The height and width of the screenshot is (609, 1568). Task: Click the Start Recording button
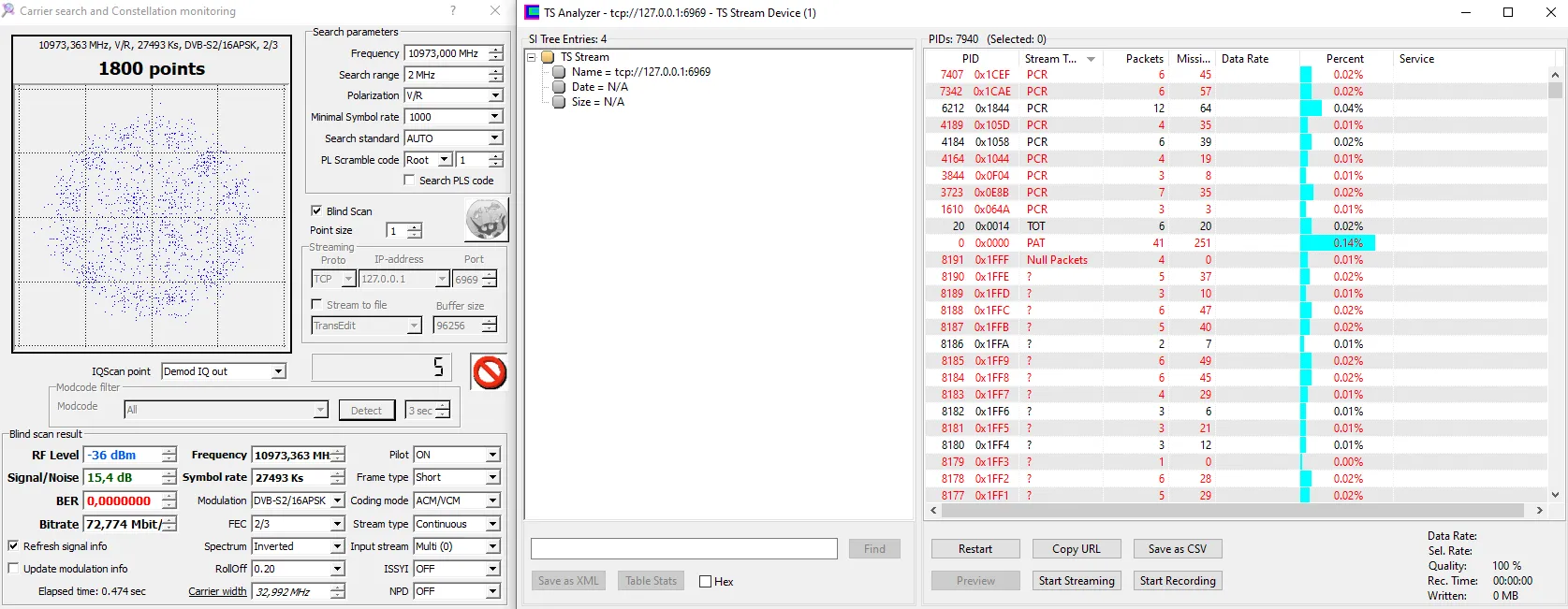(1177, 581)
